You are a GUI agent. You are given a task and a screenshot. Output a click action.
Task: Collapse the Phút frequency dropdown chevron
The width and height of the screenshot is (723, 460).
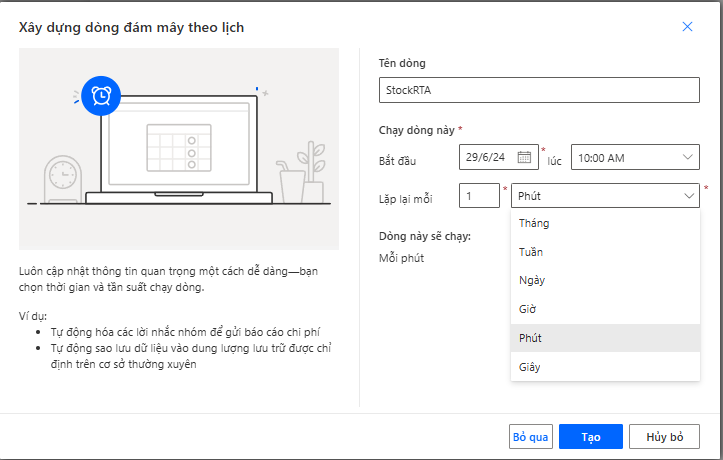[x=689, y=196]
